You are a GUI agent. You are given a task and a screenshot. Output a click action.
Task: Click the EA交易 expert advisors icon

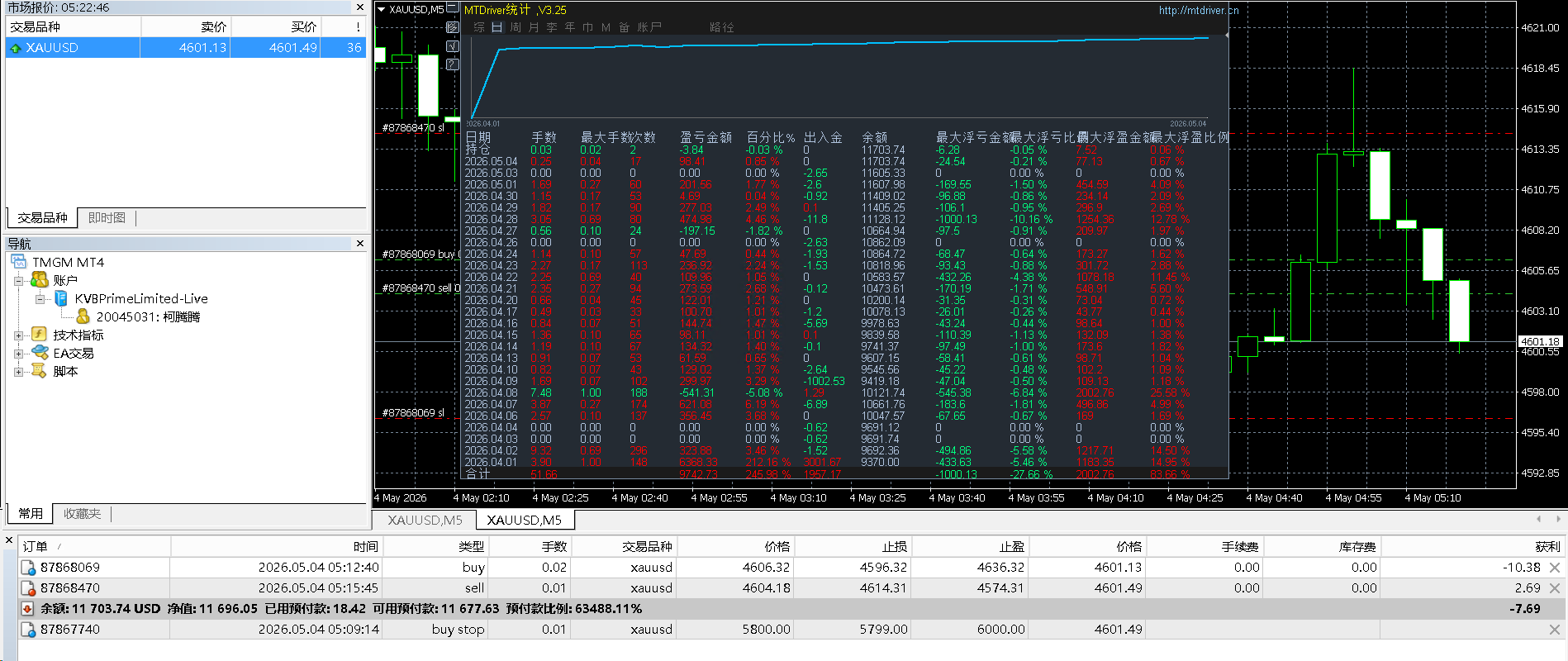(x=39, y=353)
